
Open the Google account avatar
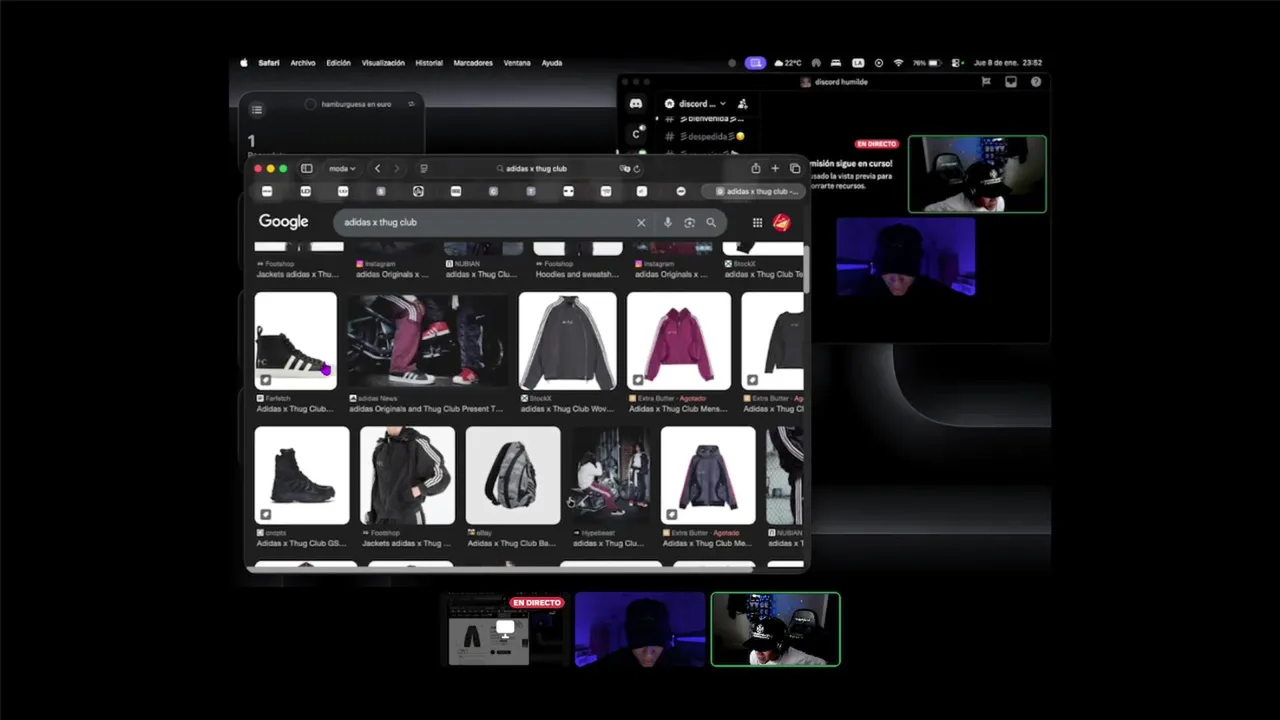tap(782, 223)
